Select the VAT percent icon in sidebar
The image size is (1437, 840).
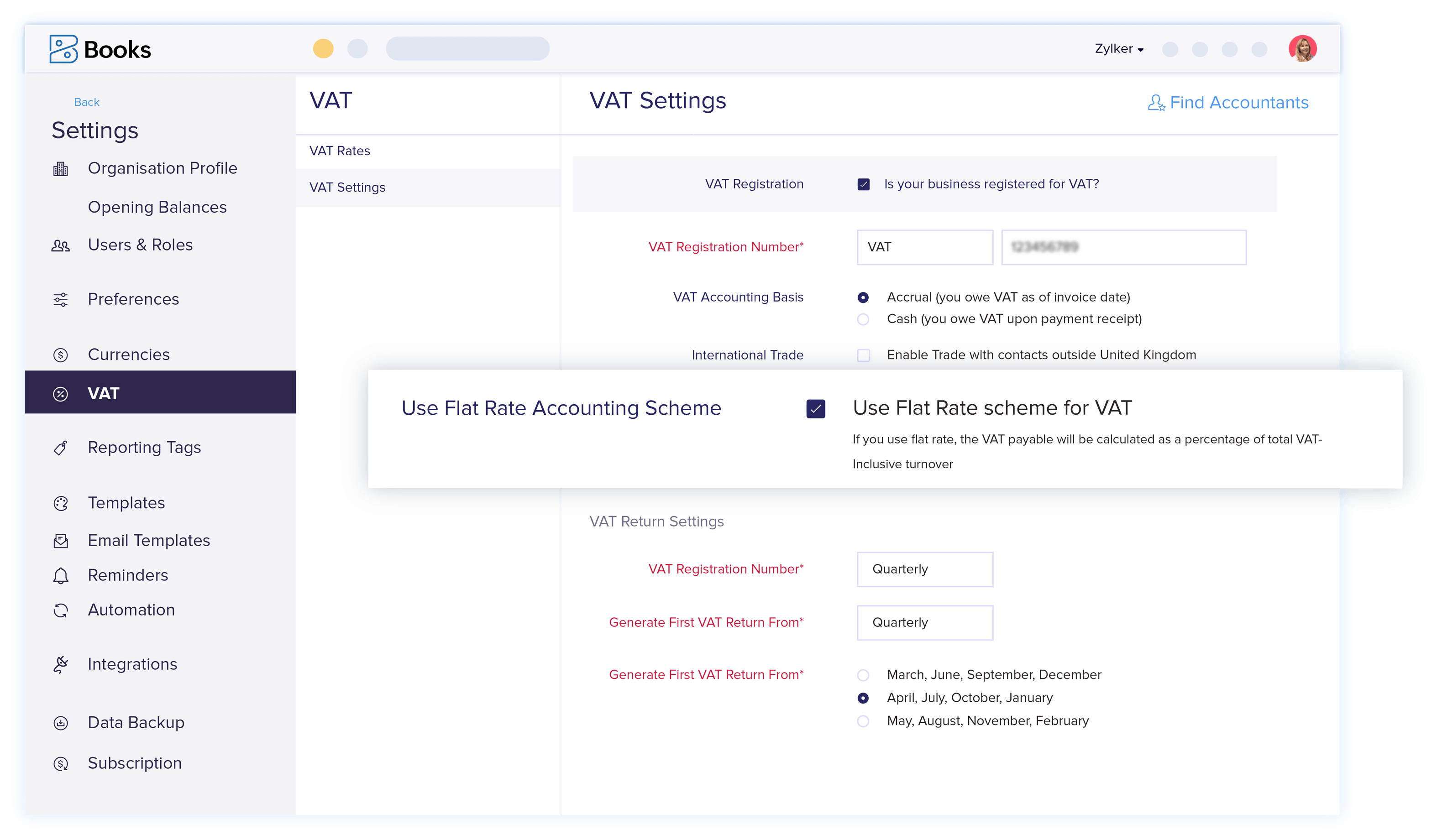(x=61, y=393)
